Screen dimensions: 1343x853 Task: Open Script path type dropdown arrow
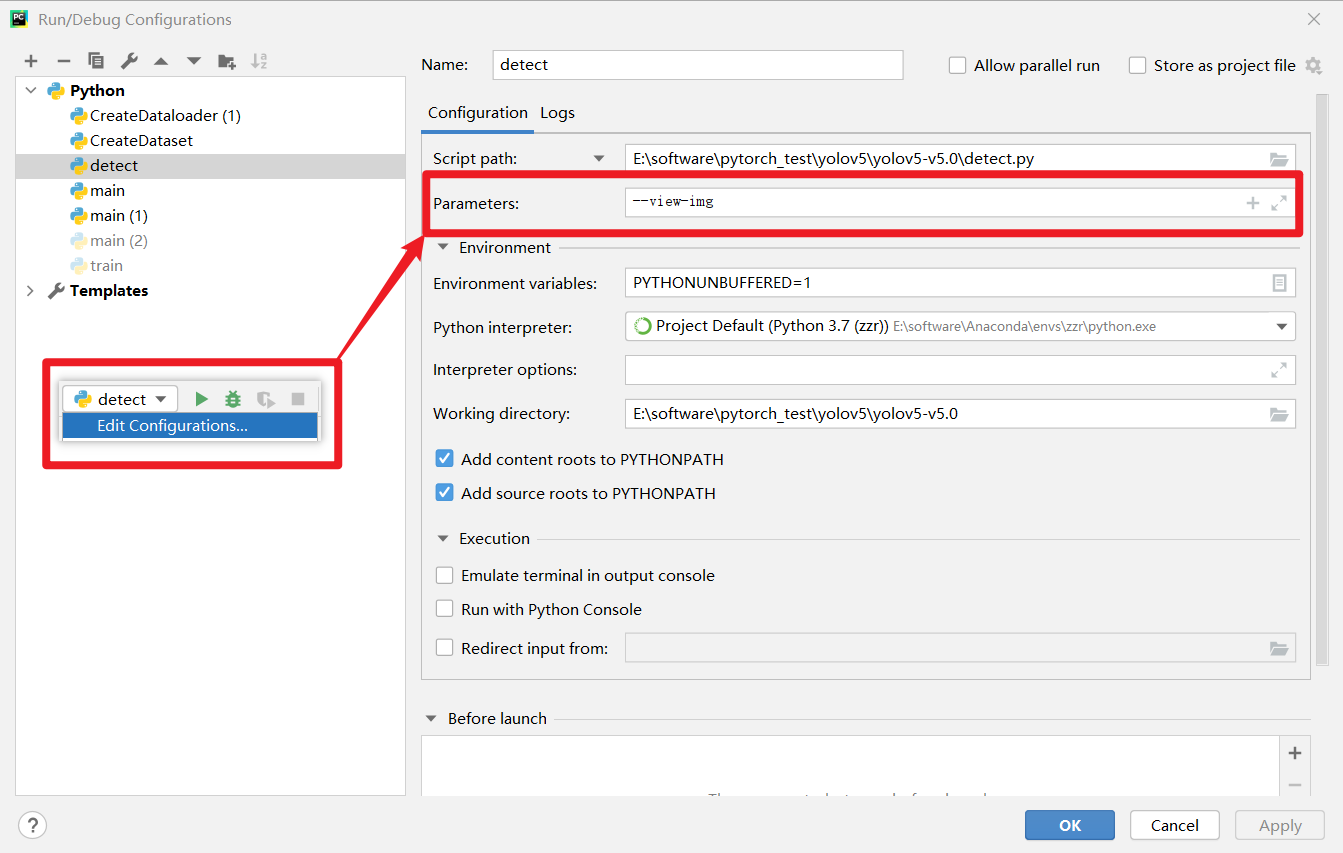coord(599,159)
